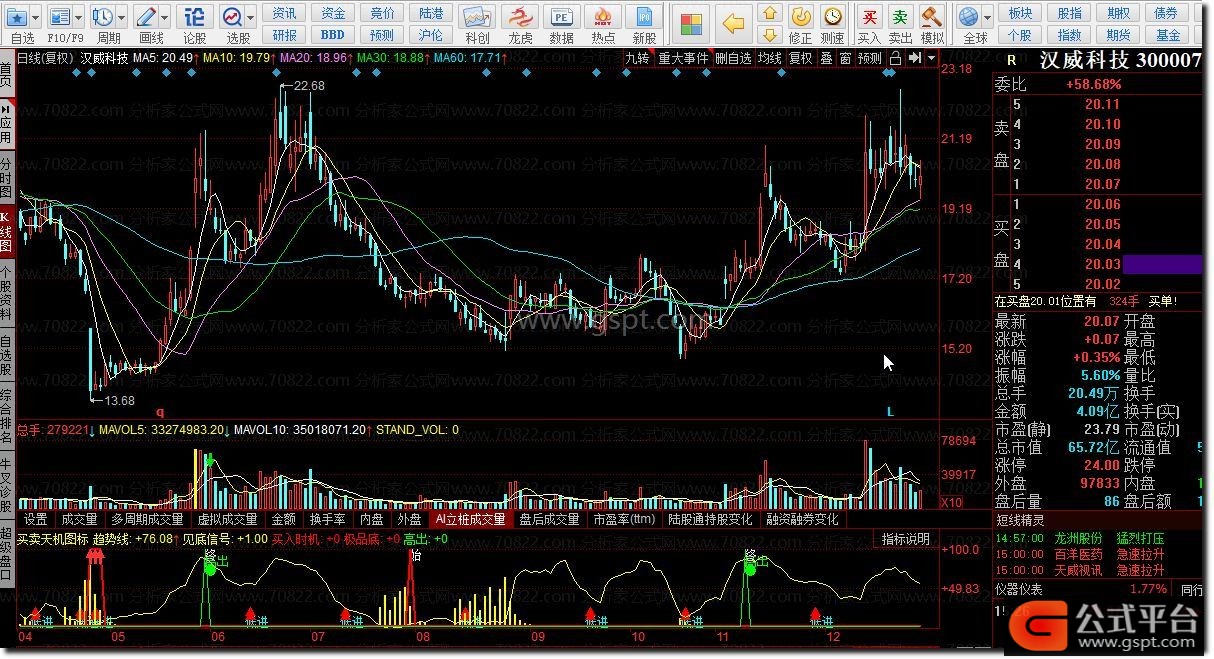Toggle the chart lock icon
Image resolution: width=1214 pixels, height=659 pixels.
894,58
